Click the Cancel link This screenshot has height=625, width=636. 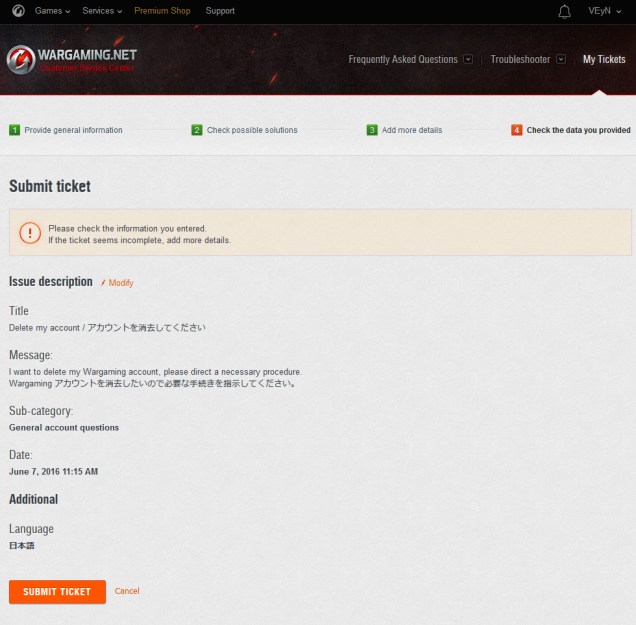(x=127, y=591)
